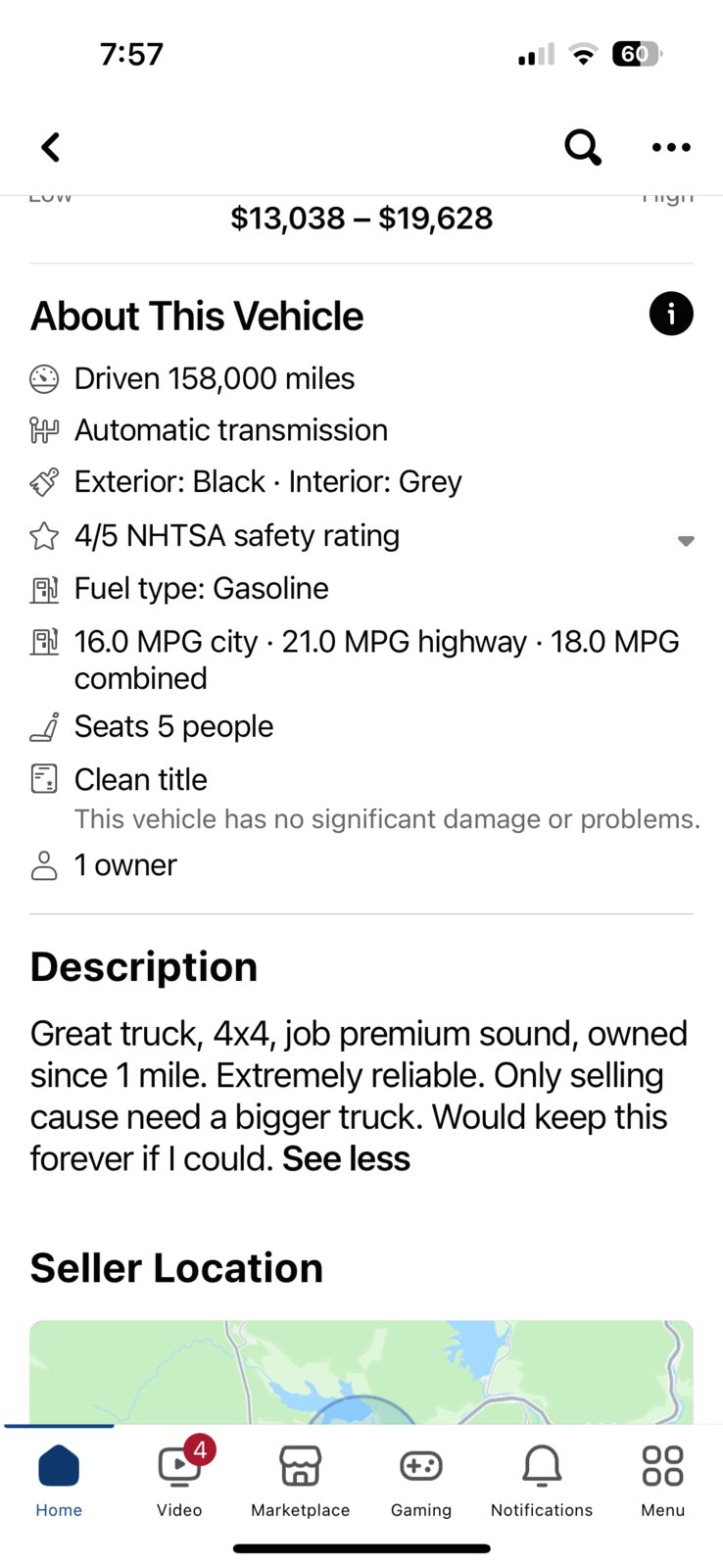This screenshot has height=1568, width=723.
Task: Tap the price range $13,038 – $19,628
Action: pos(361,218)
